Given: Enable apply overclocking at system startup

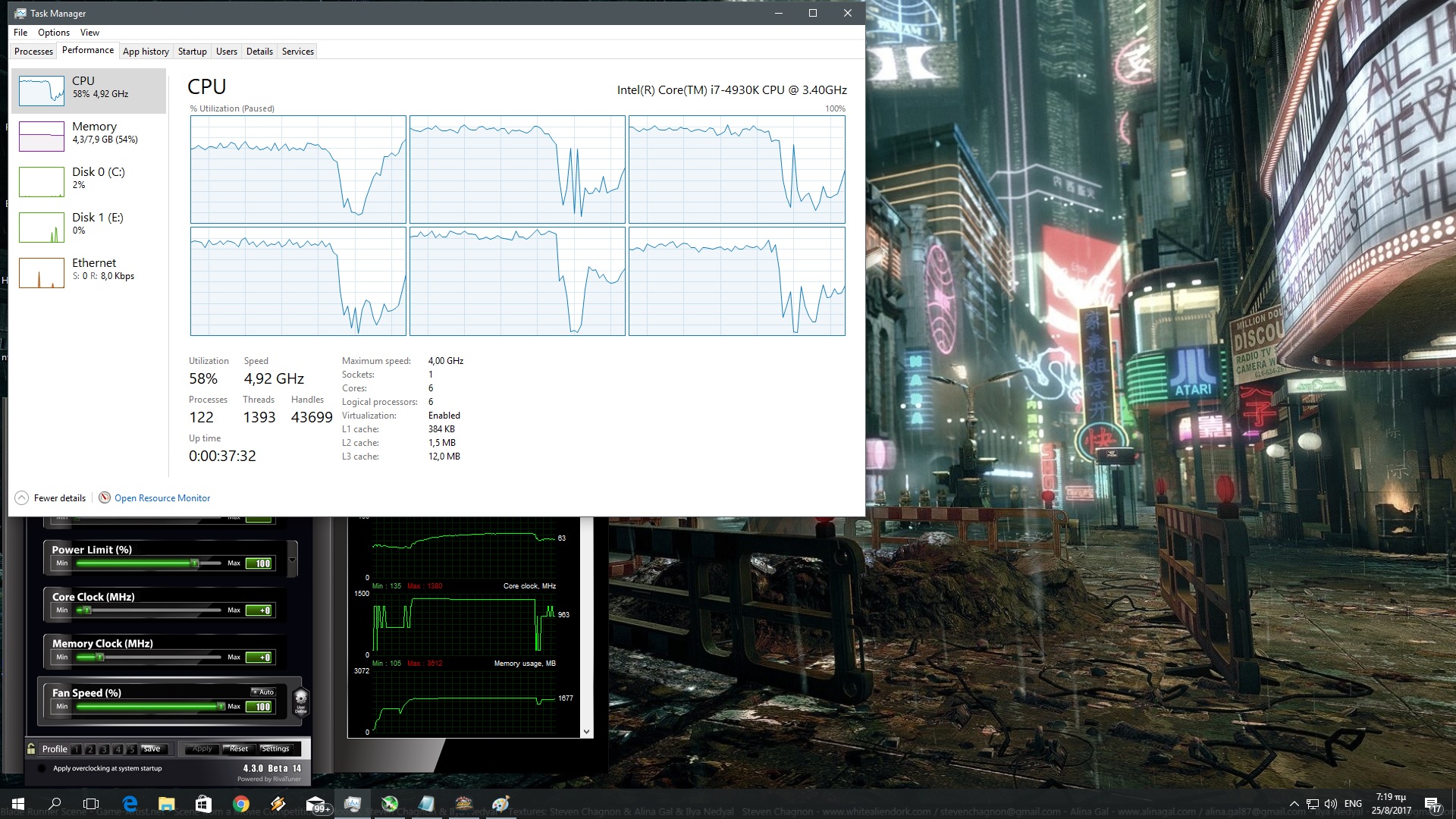Looking at the screenshot, I should [x=42, y=768].
